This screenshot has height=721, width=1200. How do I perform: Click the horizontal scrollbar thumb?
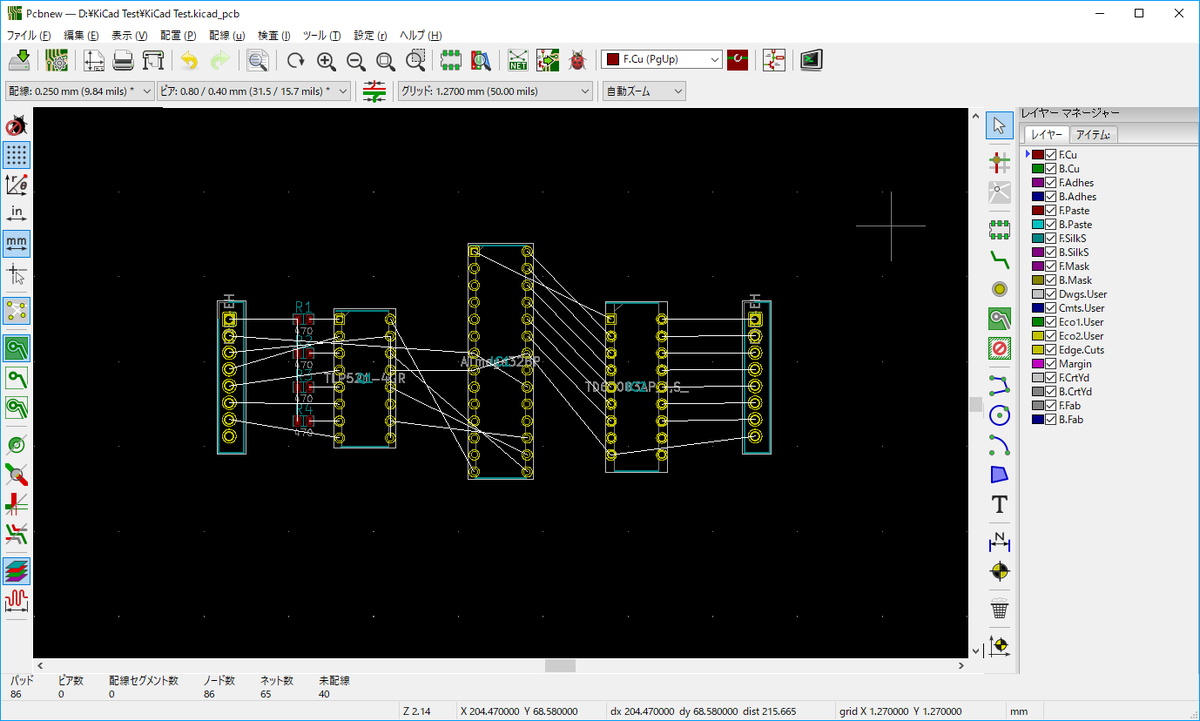560,666
